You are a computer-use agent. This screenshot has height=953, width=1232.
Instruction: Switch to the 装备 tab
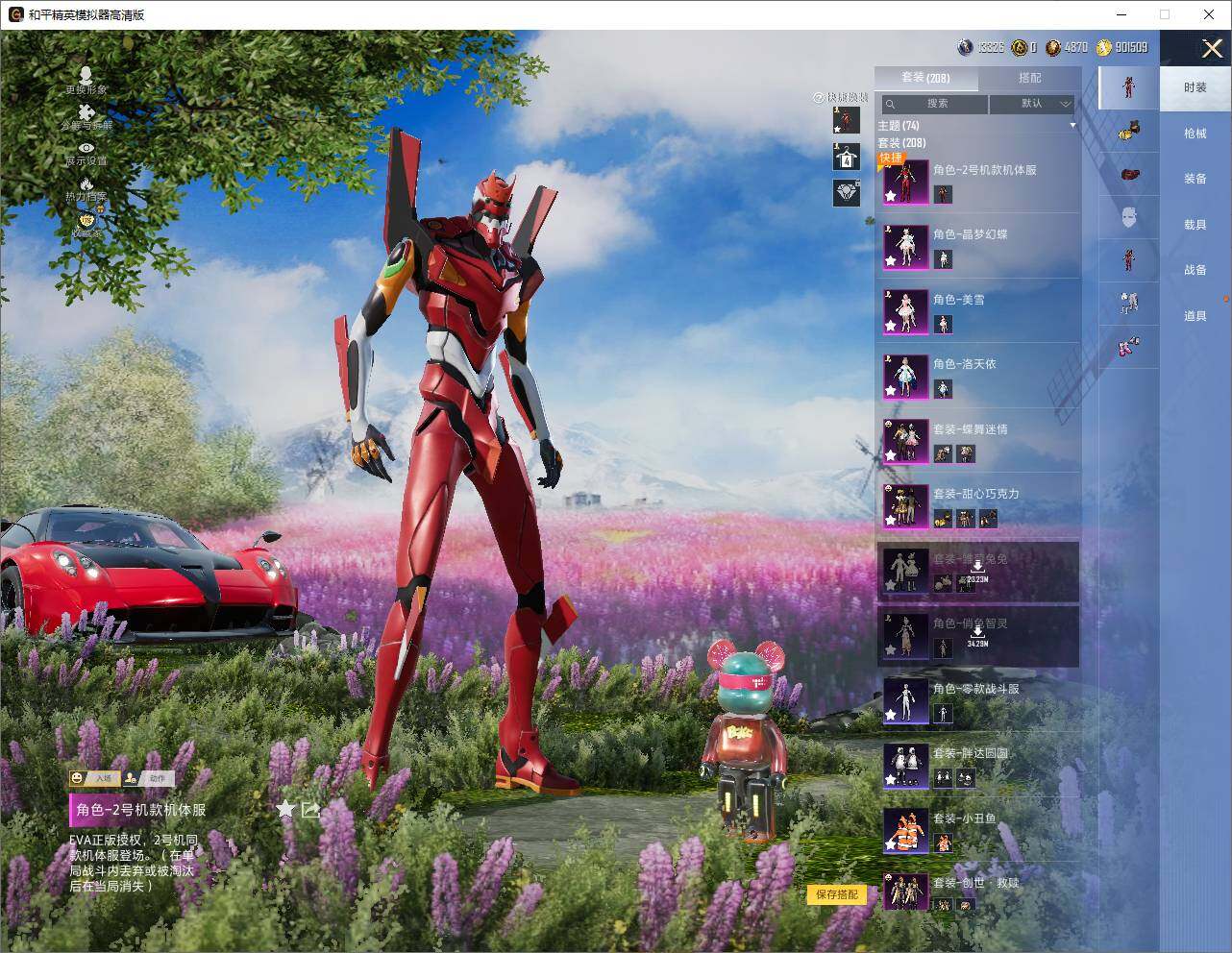(1195, 179)
